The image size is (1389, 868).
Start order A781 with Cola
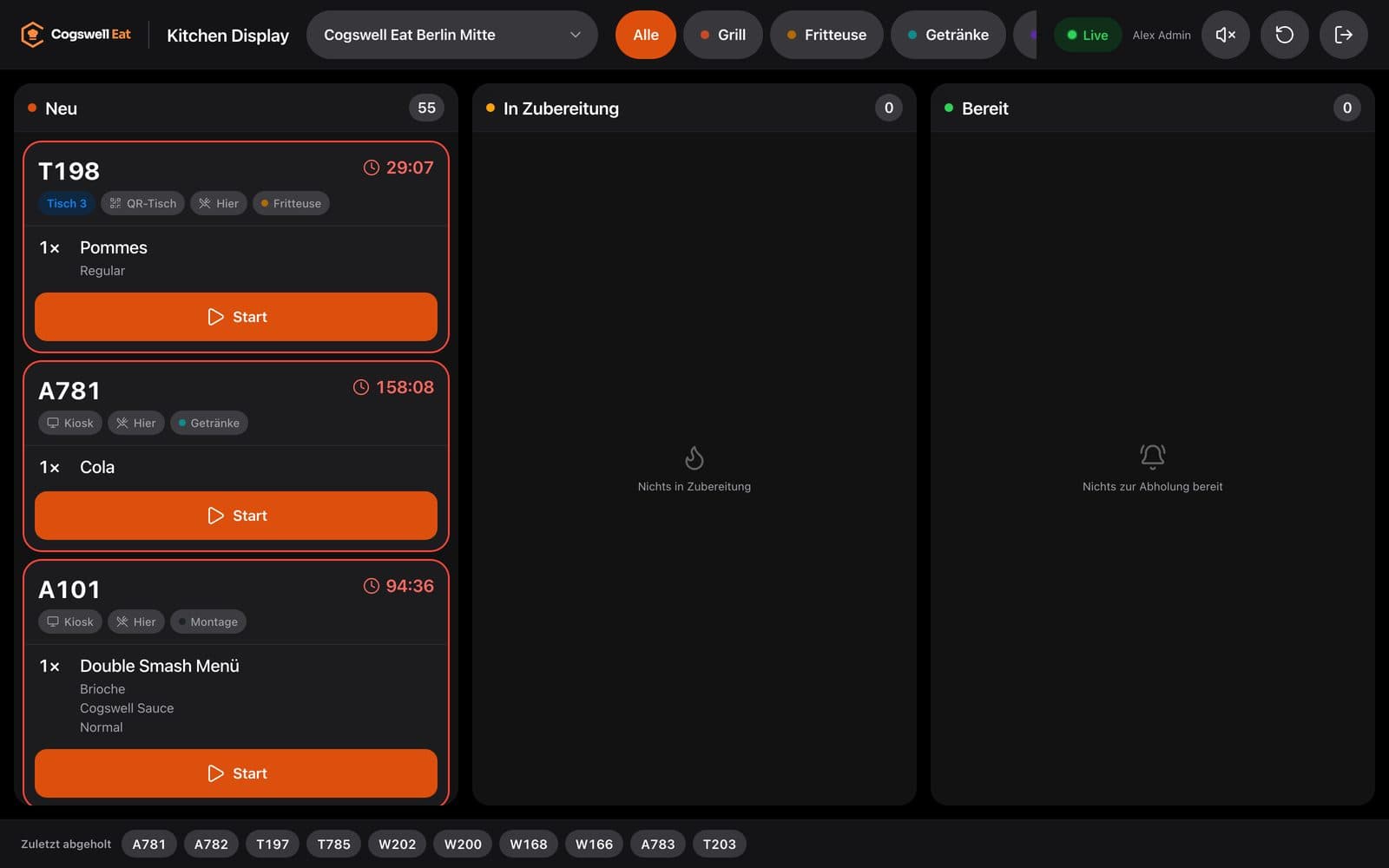pyautogui.click(x=236, y=516)
